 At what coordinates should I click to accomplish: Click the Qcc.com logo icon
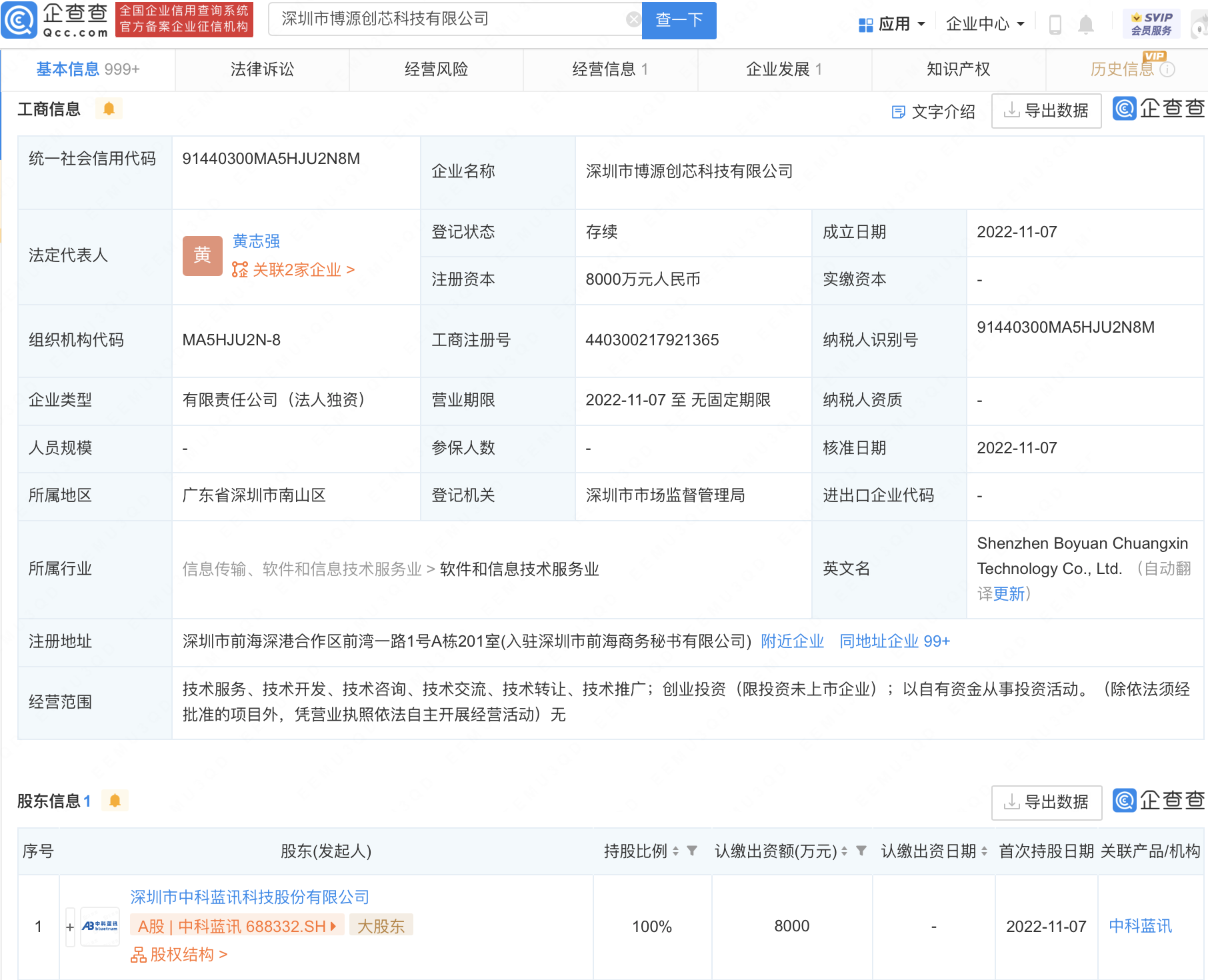point(19,20)
